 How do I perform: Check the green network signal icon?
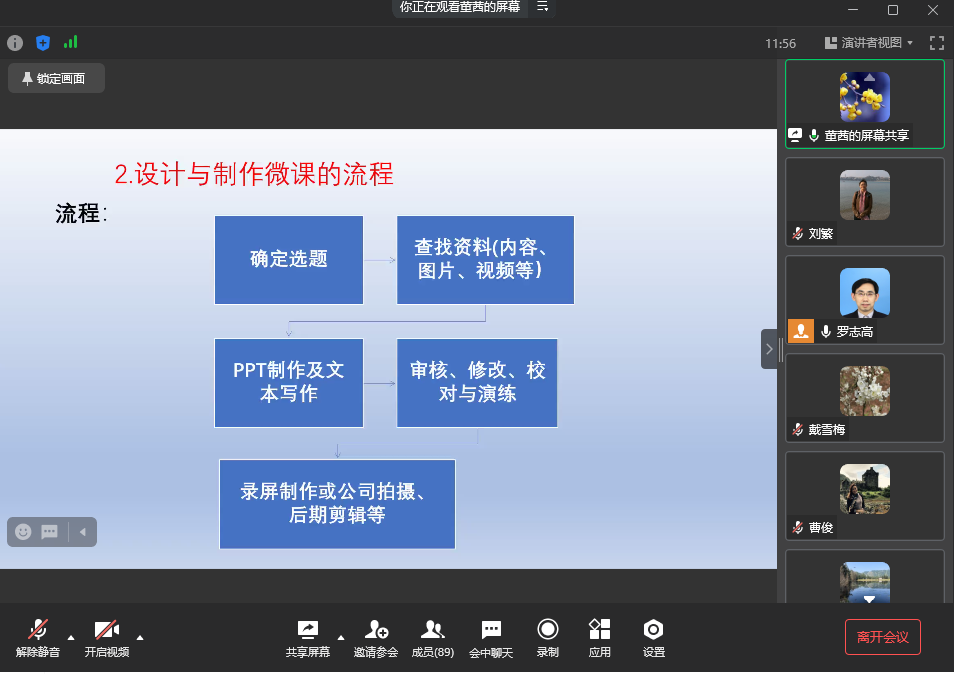70,42
